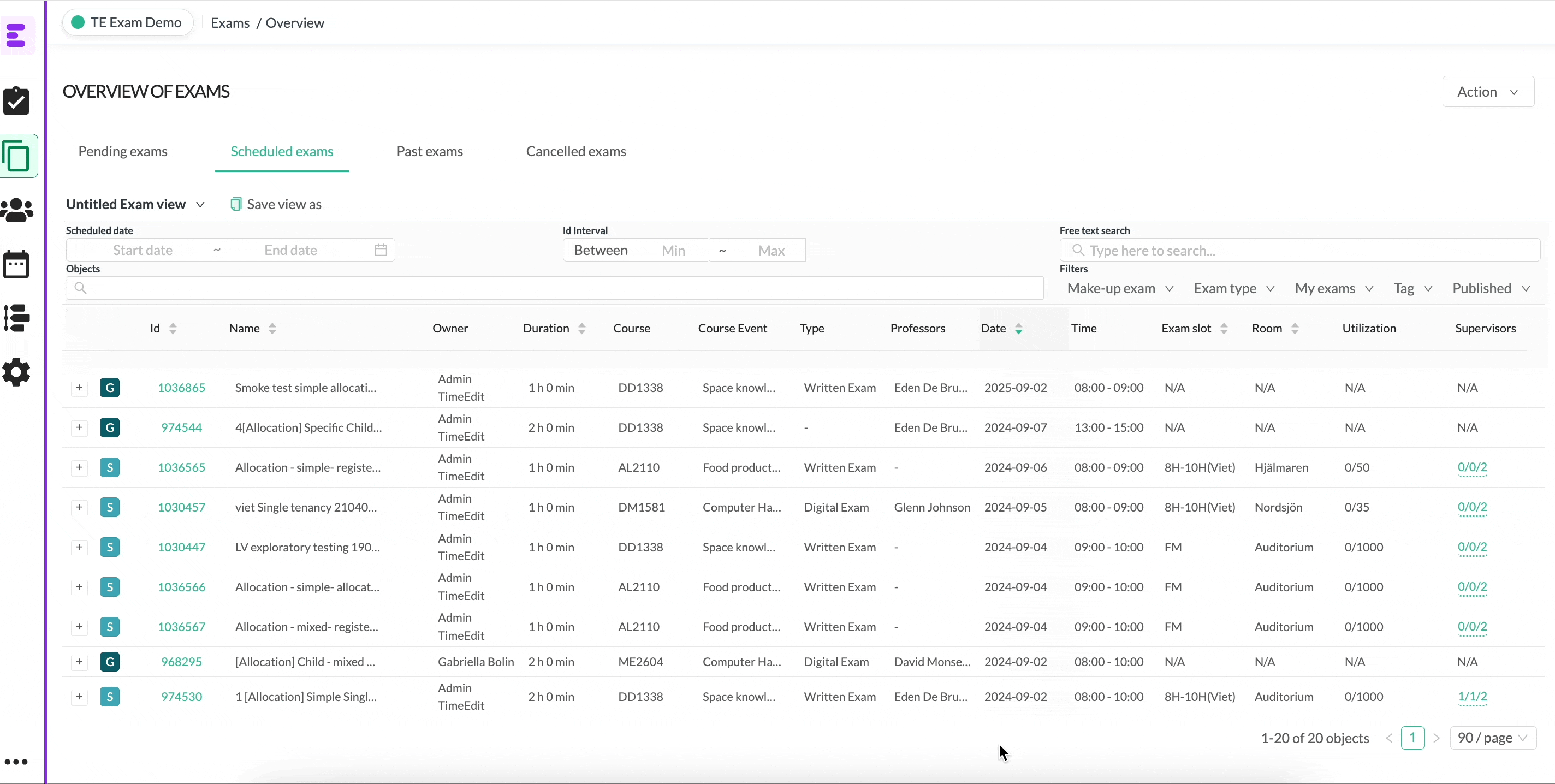
Task: Click Save view as button
Action: [x=276, y=204]
